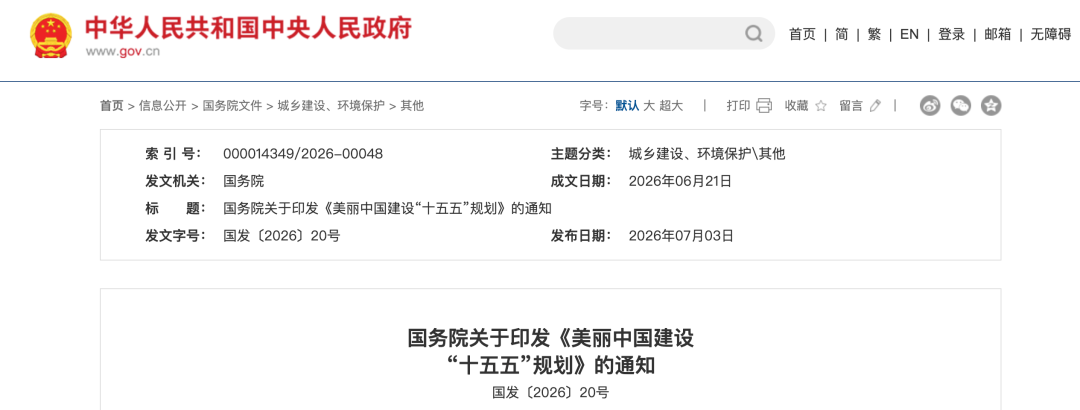Click breadcrumb 城乡建设、环境保护

click(x=331, y=105)
